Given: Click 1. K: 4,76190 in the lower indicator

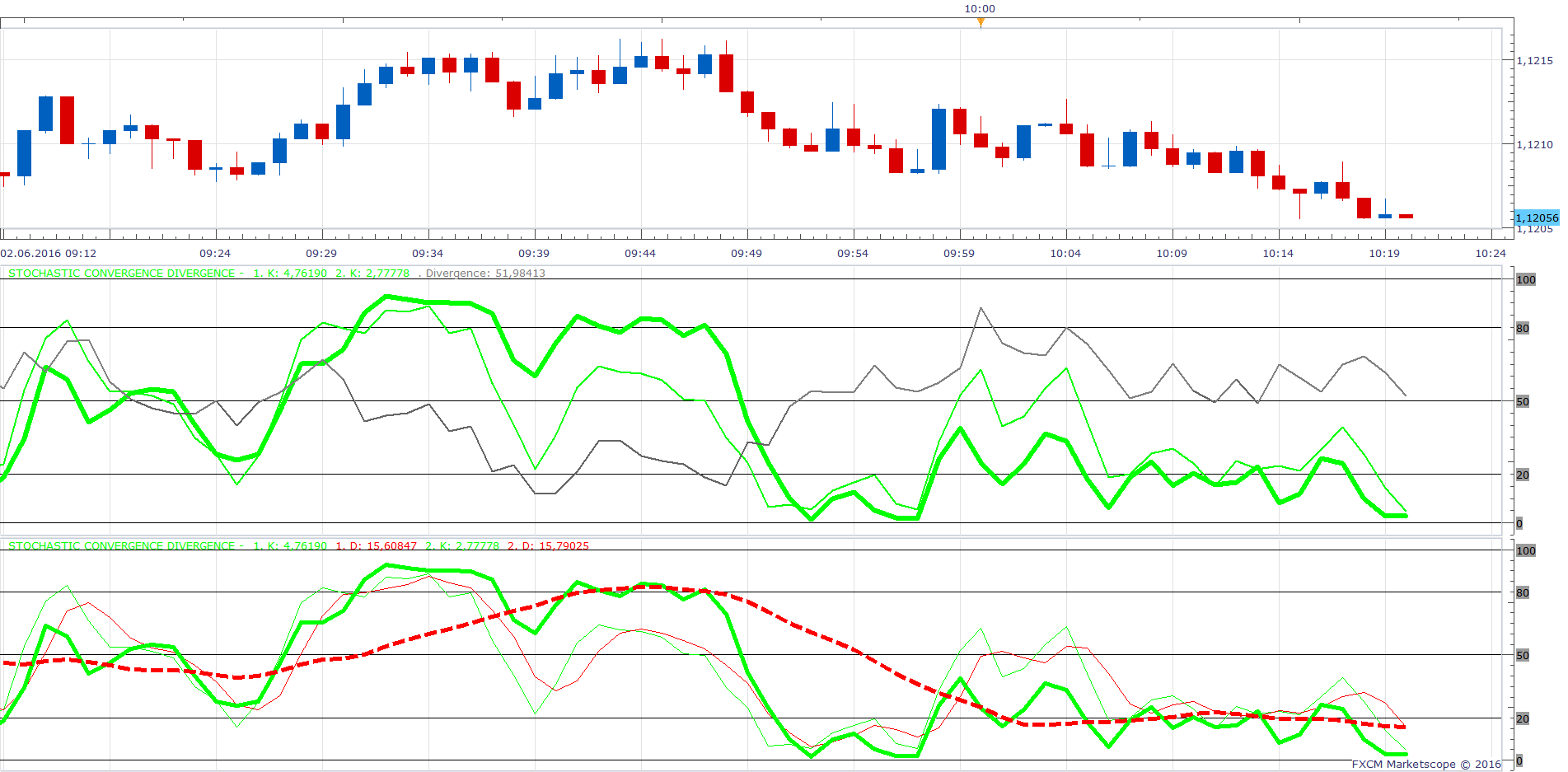Looking at the screenshot, I should [x=290, y=545].
